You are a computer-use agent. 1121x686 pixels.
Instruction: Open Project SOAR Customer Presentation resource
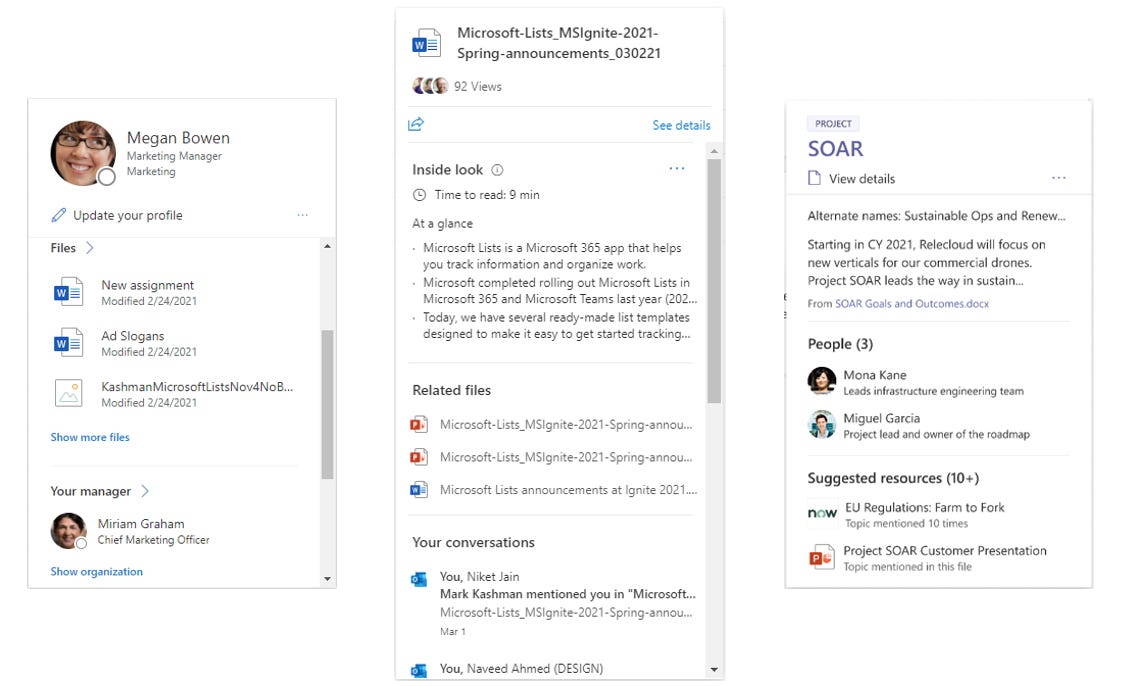coord(944,550)
